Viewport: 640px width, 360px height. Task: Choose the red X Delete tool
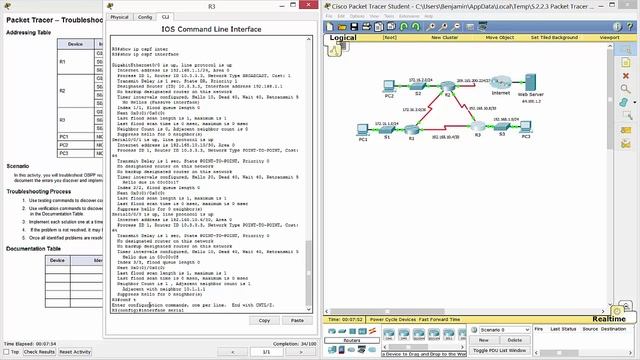coord(626,76)
